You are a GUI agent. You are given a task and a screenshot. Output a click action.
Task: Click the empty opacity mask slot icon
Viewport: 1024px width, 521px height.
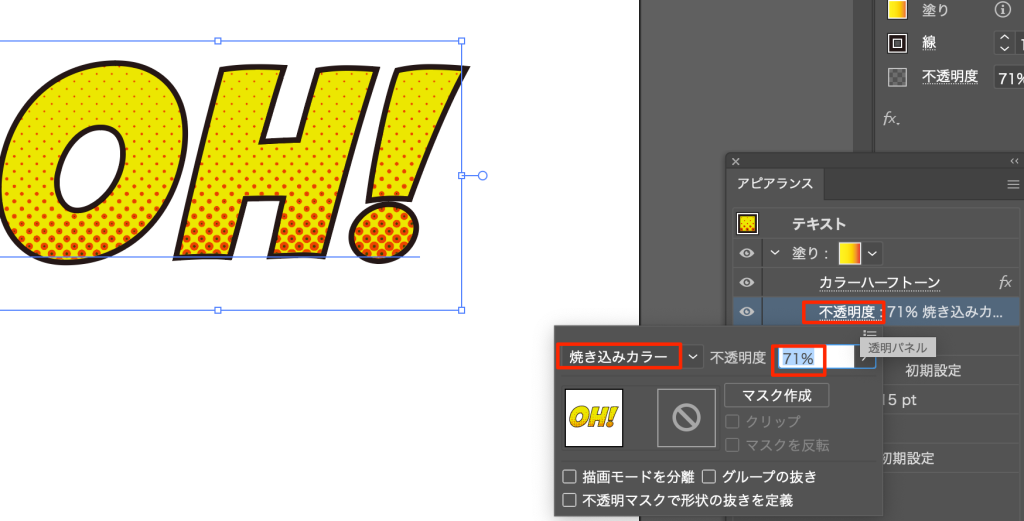[x=686, y=417]
